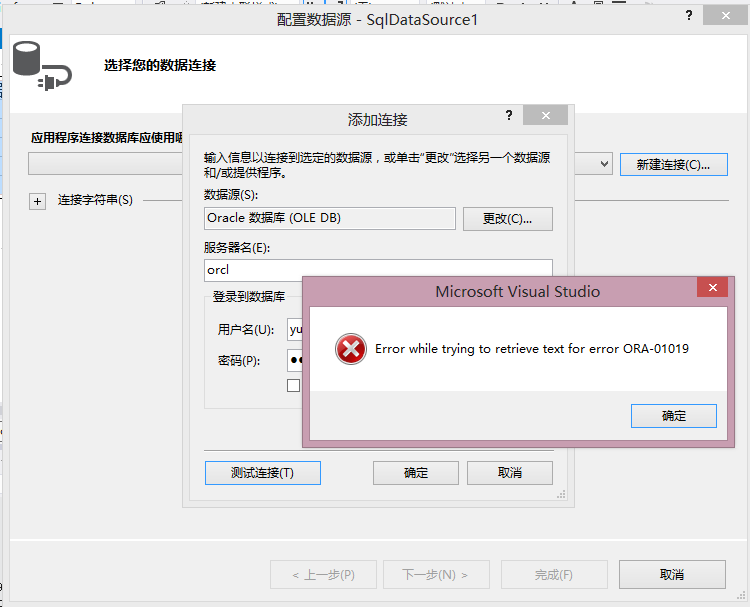Close the 配置数据源 - SqlDataSource1 window
This screenshot has width=750, height=607.
pyautogui.click(x=725, y=15)
